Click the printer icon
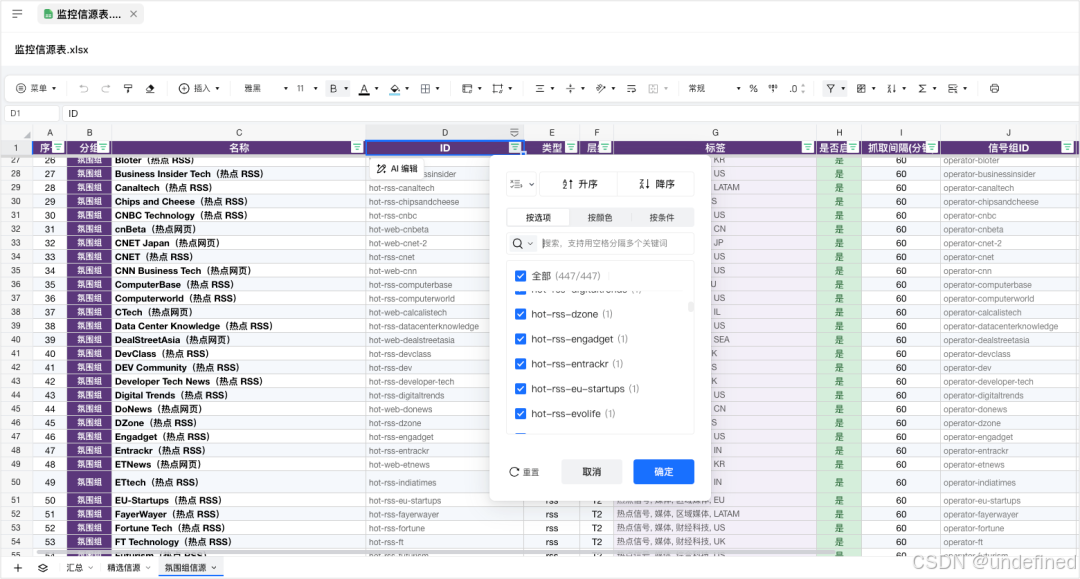 (x=995, y=88)
